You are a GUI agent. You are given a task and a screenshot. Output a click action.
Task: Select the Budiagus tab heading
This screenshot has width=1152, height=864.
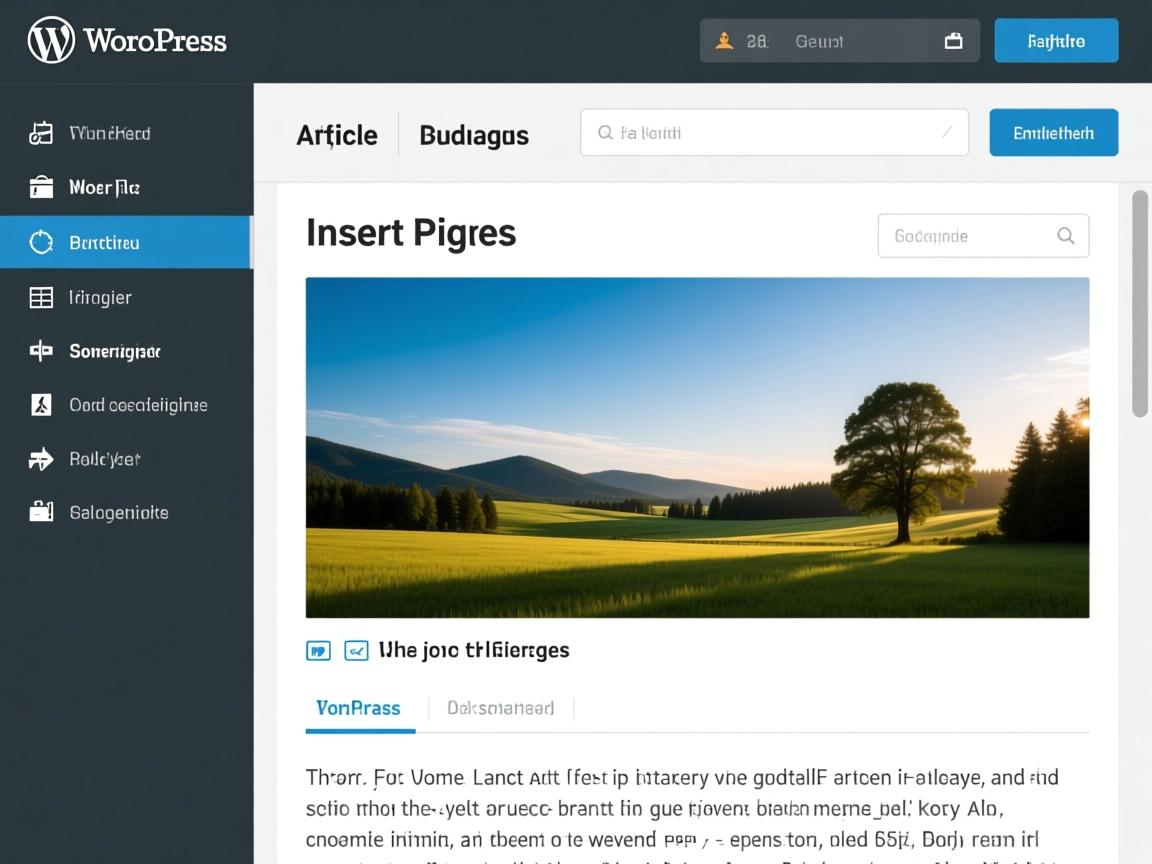click(474, 135)
